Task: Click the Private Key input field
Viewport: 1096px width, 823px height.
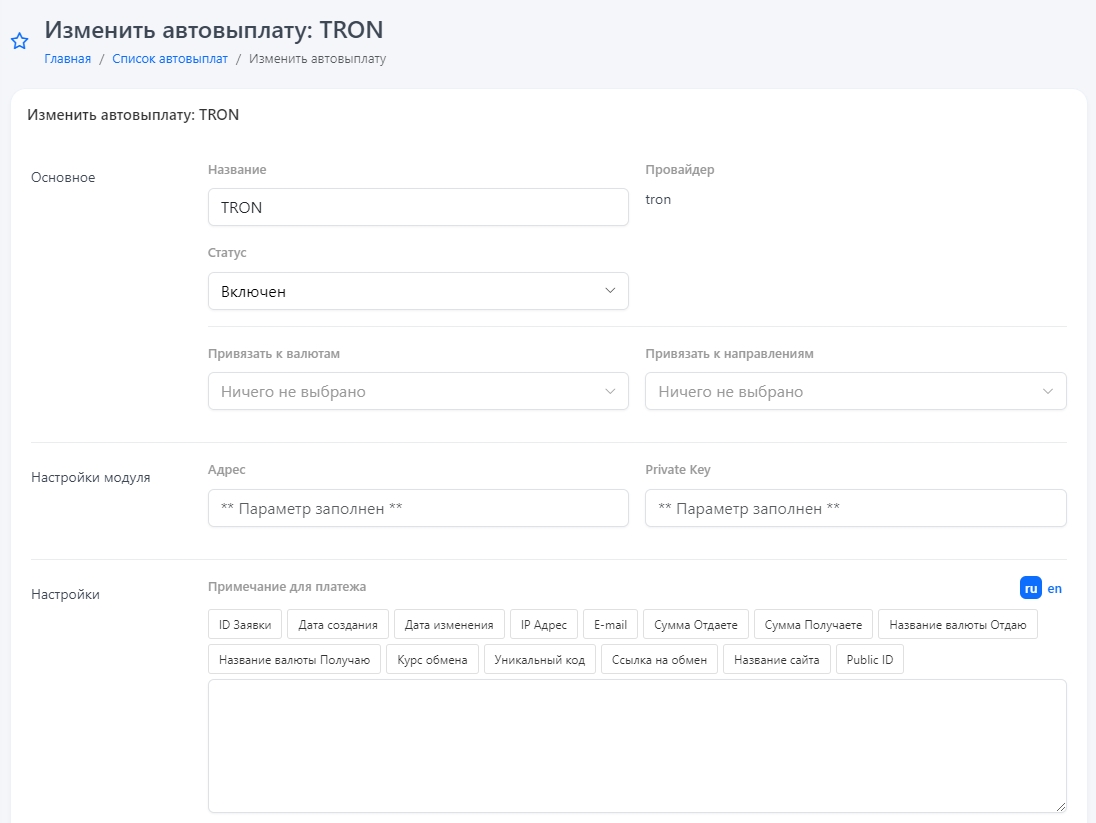Action: 855,508
